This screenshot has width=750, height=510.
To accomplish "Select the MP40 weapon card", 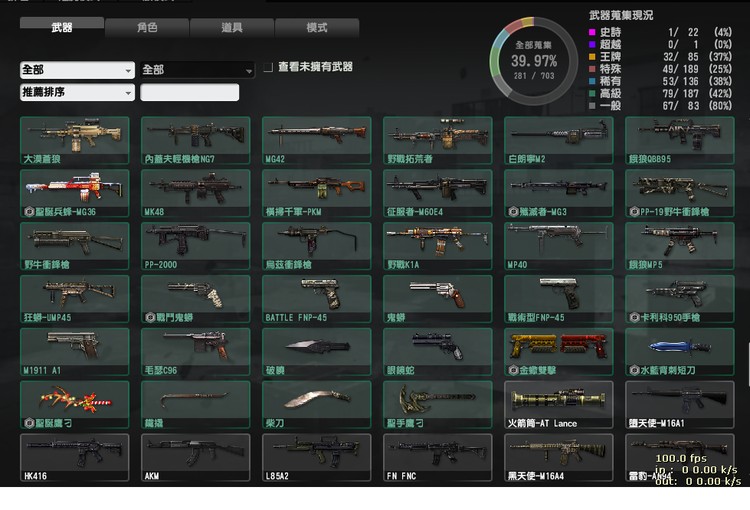I will click(559, 246).
